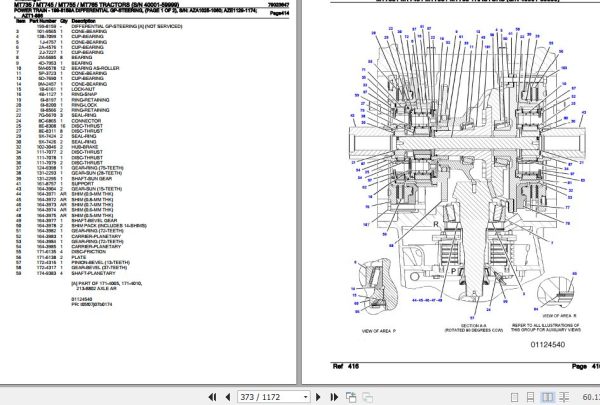Click SHAFT-SUN GEAR description
Screen dimensions: 600x405
click(91, 178)
